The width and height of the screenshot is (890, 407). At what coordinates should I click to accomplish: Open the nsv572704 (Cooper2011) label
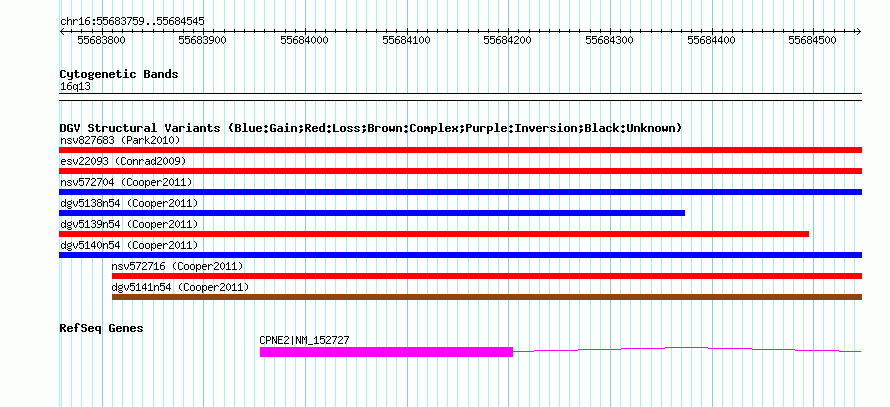pos(126,182)
